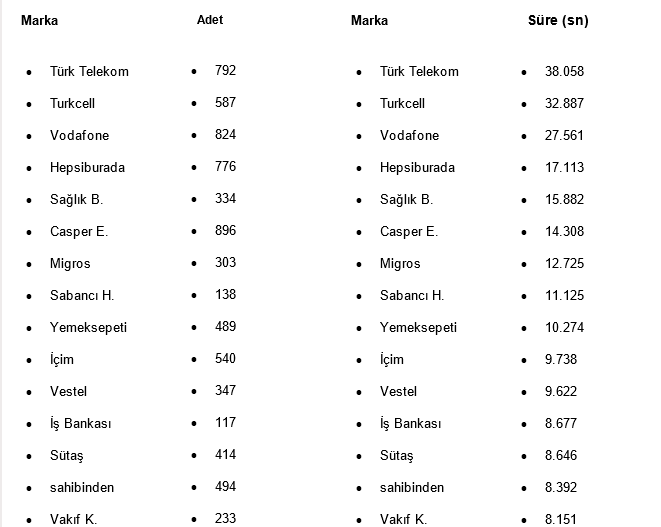The height and width of the screenshot is (527, 661).
Task: Select Hepsiburada in the left list
Action: coord(87,168)
